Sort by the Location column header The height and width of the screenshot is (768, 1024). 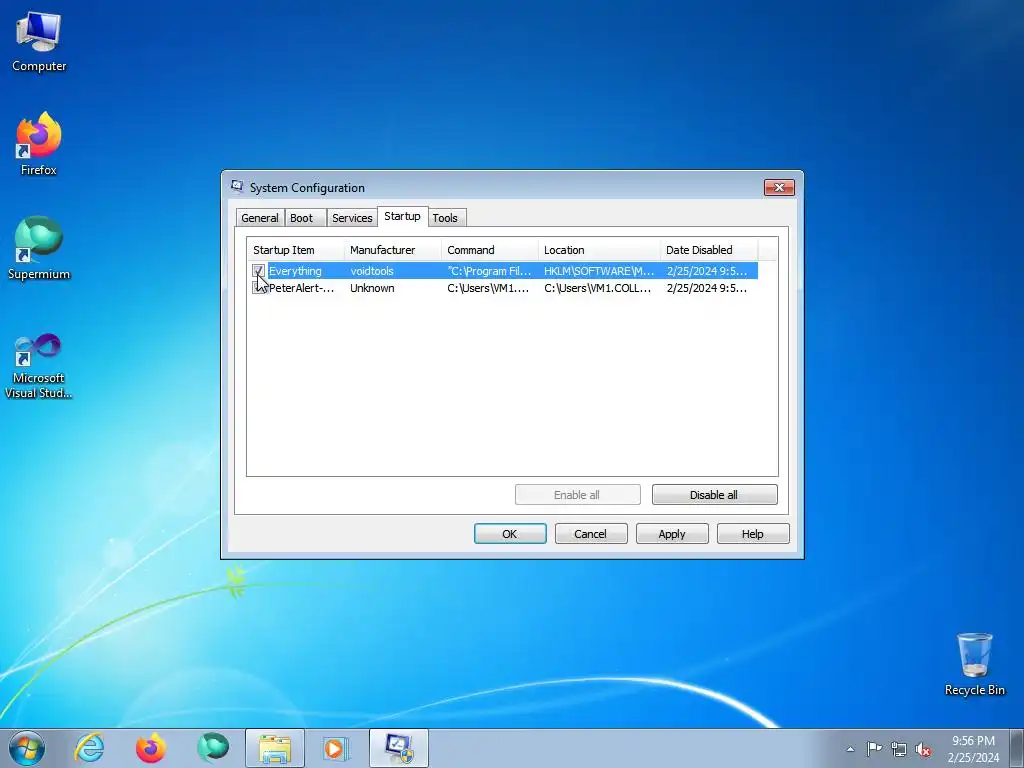click(x=600, y=250)
